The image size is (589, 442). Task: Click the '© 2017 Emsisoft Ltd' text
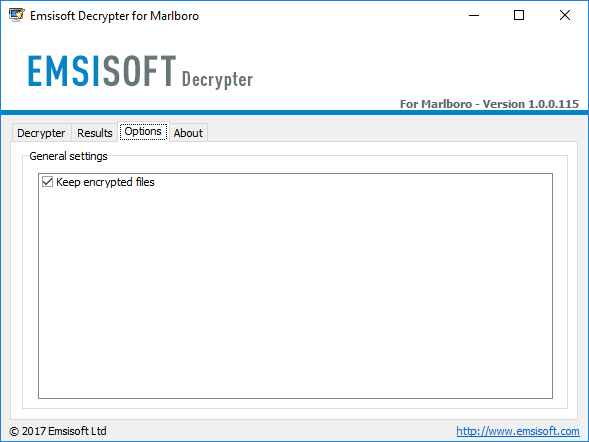[x=58, y=431]
